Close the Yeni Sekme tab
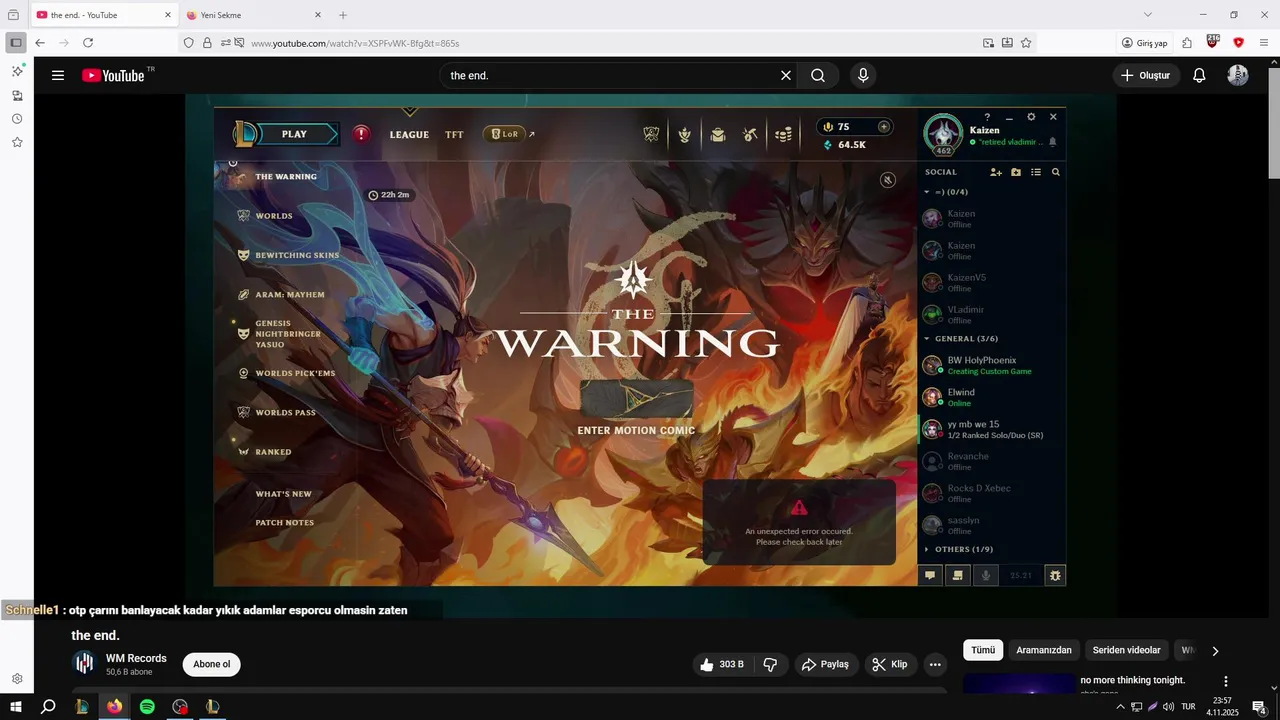The height and width of the screenshot is (720, 1280). 318,15
